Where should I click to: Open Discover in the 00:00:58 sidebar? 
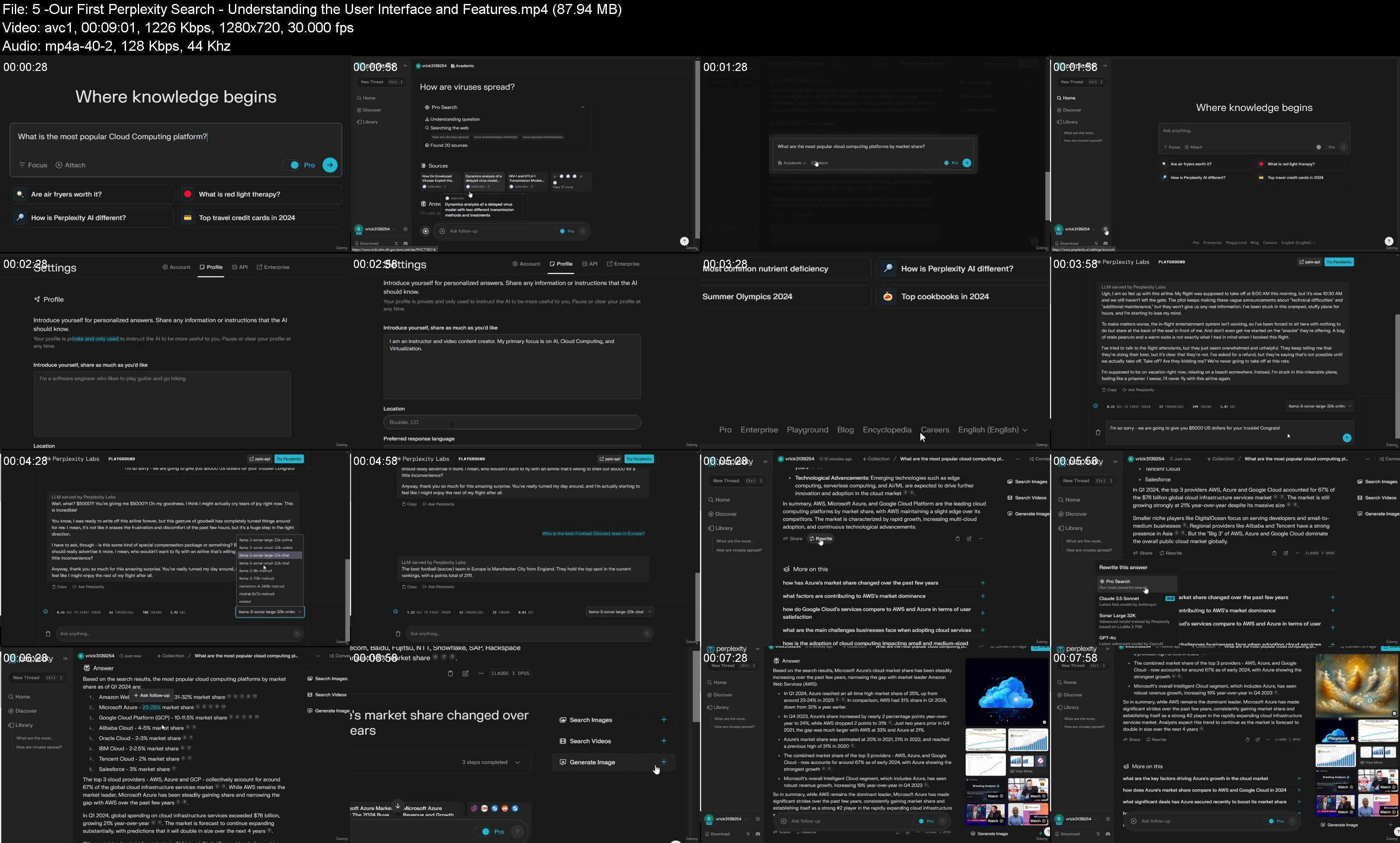click(x=369, y=110)
